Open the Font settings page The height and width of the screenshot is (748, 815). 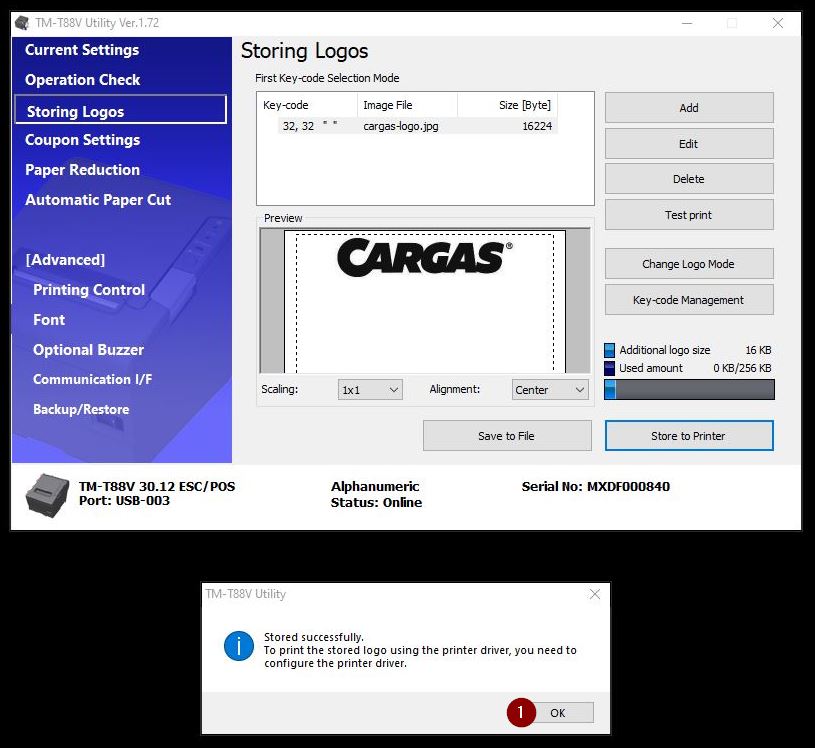49,320
